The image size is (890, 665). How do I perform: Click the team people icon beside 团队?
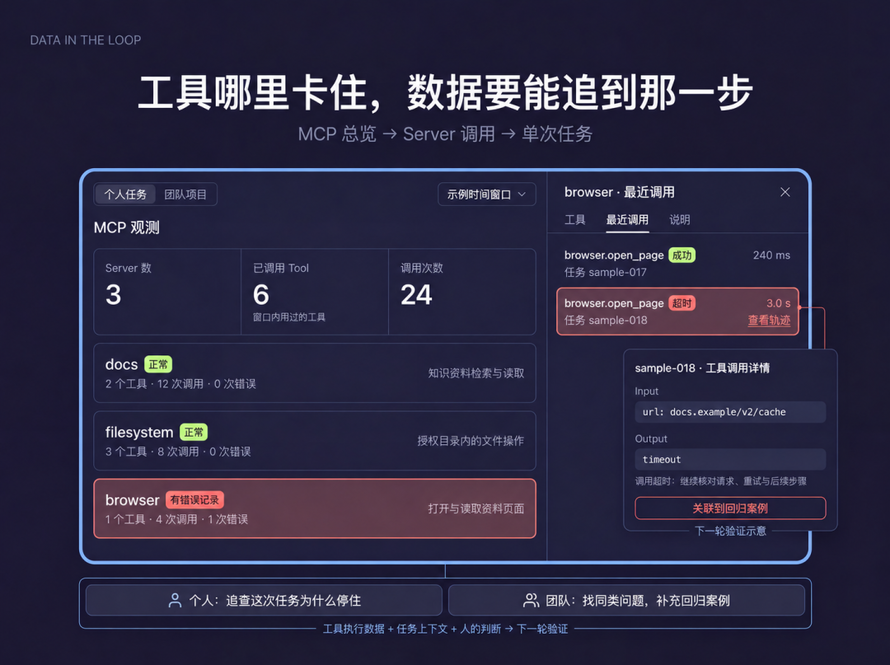pos(531,600)
